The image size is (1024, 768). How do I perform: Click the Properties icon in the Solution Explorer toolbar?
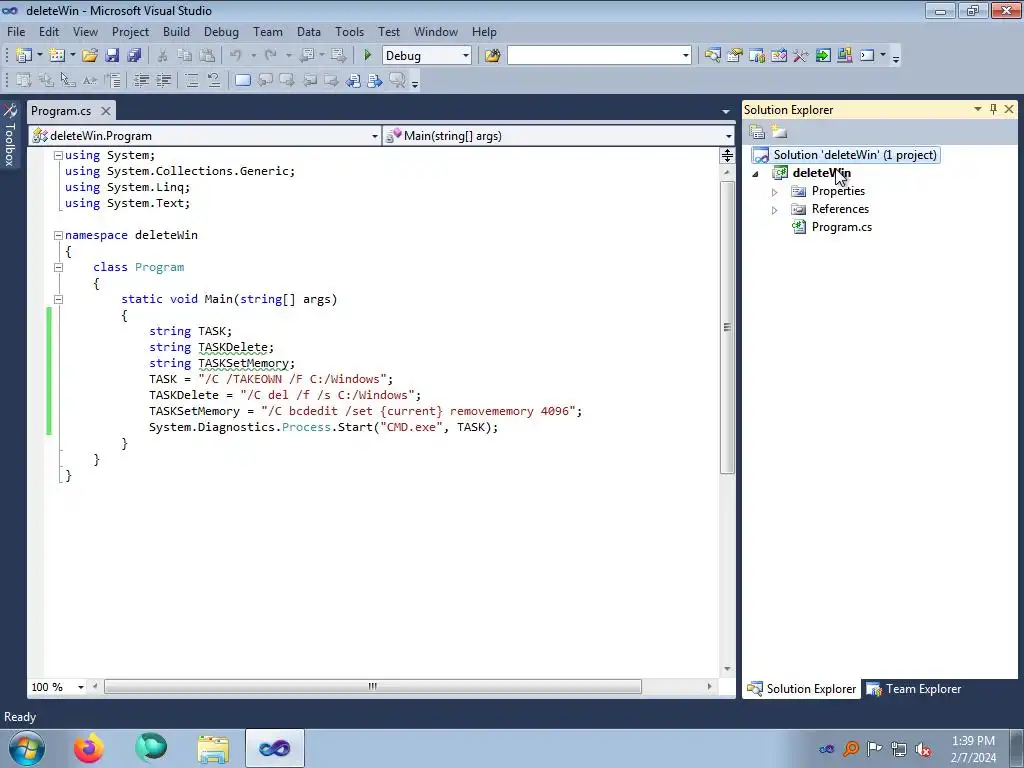point(757,132)
